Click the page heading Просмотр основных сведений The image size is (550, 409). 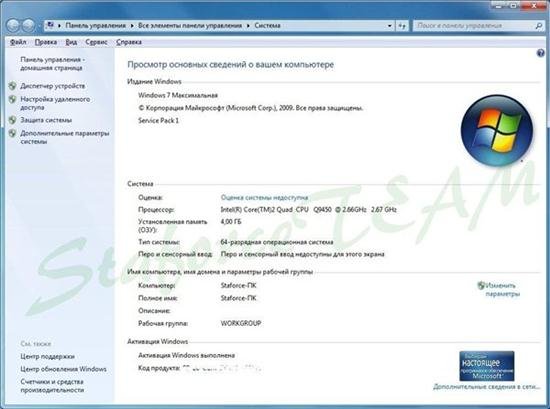click(x=230, y=65)
